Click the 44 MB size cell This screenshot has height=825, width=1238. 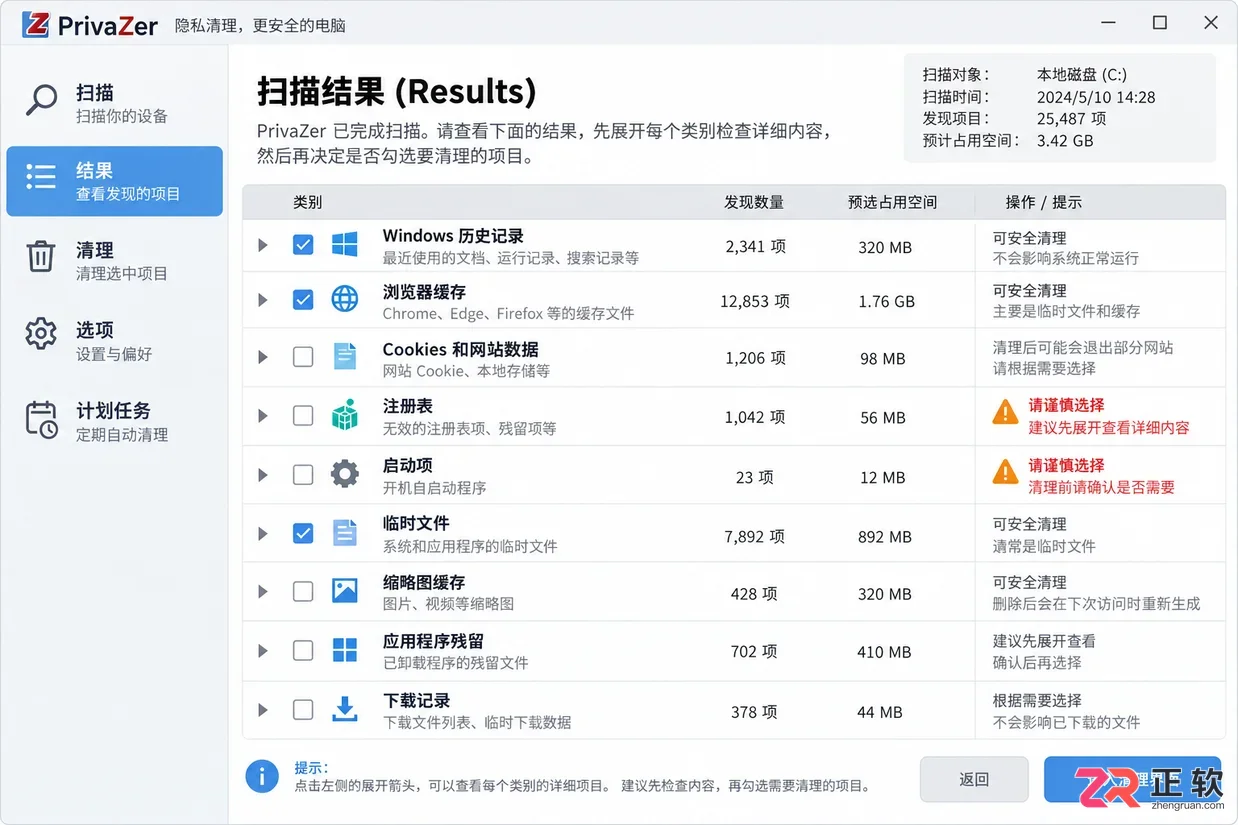point(880,712)
